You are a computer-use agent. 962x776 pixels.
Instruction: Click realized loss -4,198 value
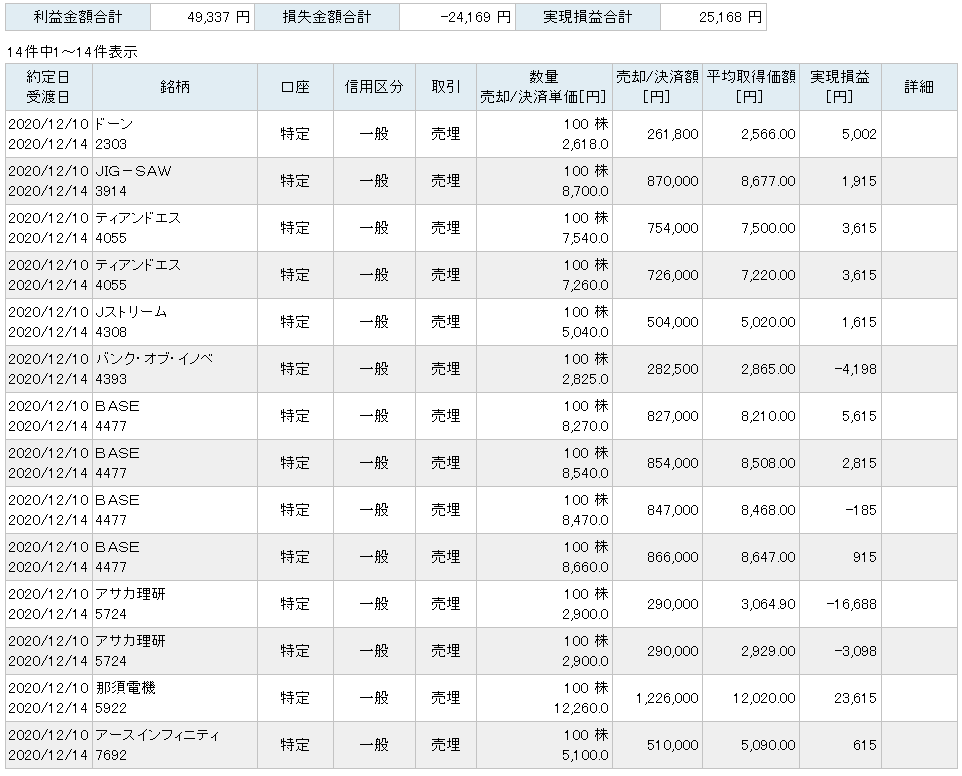coord(841,369)
